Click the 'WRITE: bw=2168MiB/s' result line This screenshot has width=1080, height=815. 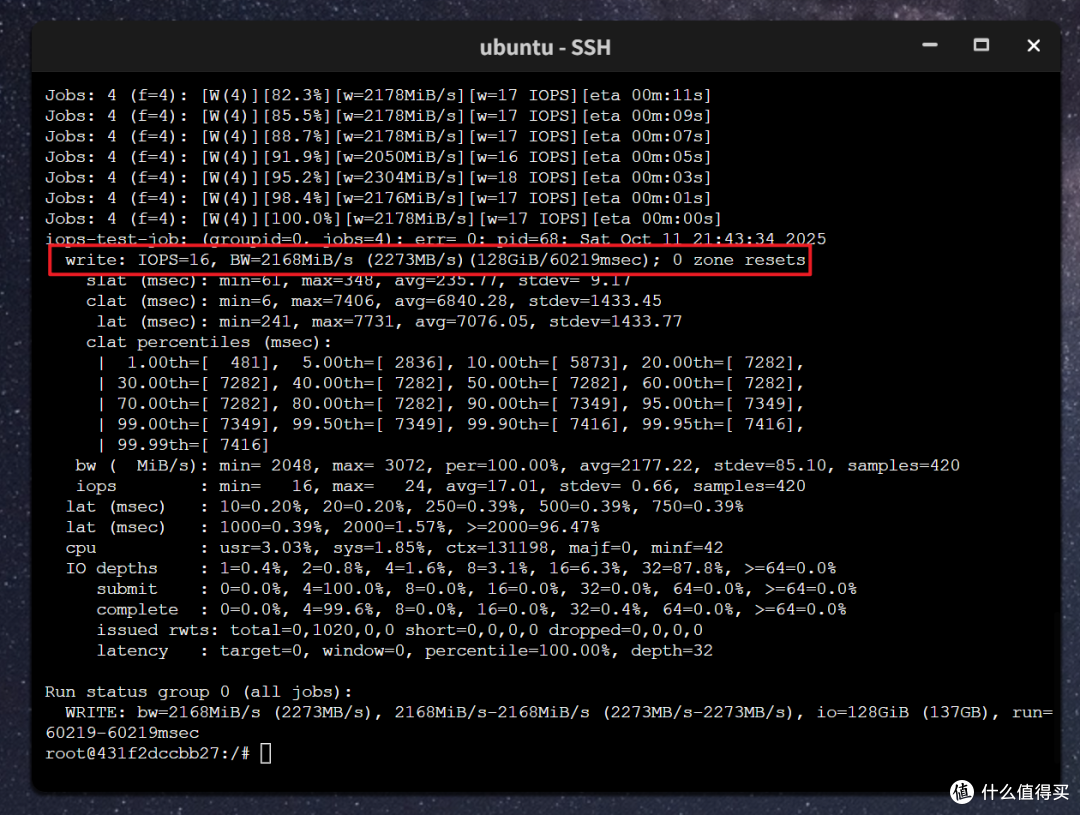[x=559, y=713]
